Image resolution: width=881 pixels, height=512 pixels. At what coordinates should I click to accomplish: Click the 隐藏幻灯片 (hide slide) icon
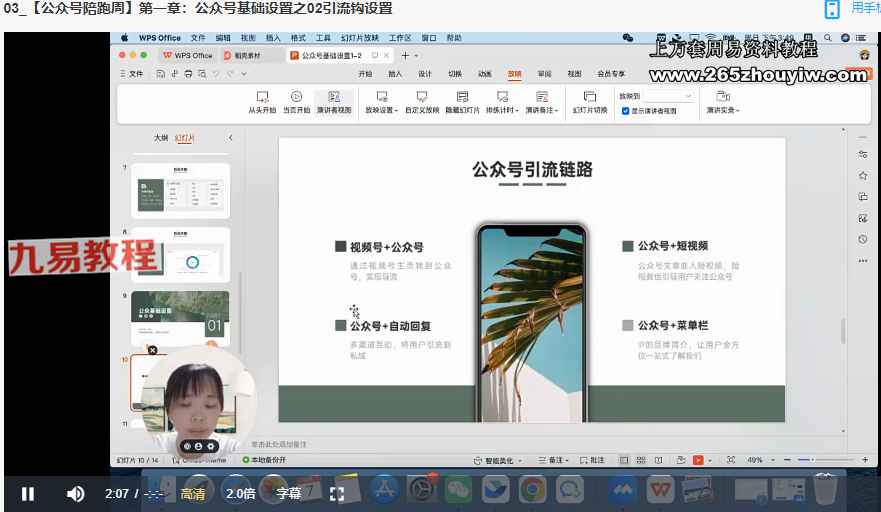pos(462,98)
